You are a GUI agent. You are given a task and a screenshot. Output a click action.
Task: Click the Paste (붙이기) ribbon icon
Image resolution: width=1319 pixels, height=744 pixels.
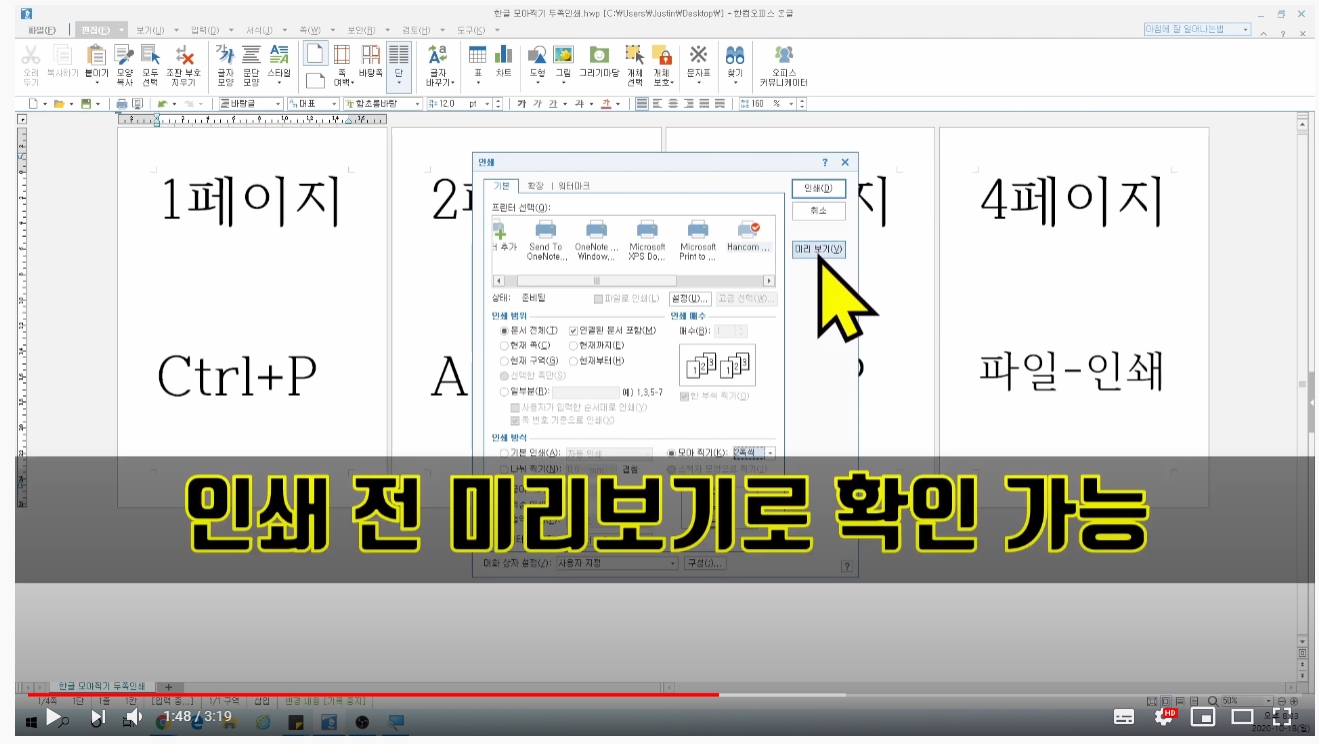[97, 65]
